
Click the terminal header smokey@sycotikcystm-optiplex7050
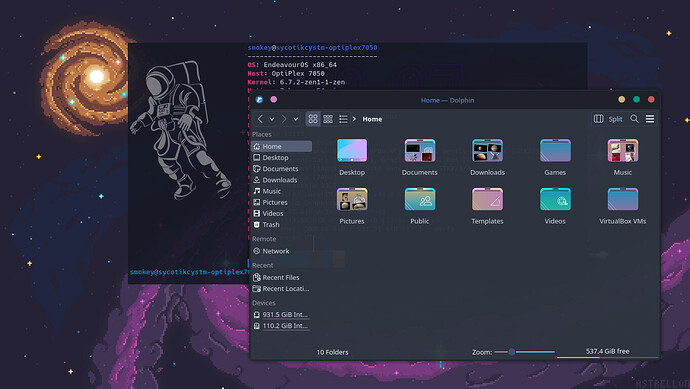click(x=312, y=48)
